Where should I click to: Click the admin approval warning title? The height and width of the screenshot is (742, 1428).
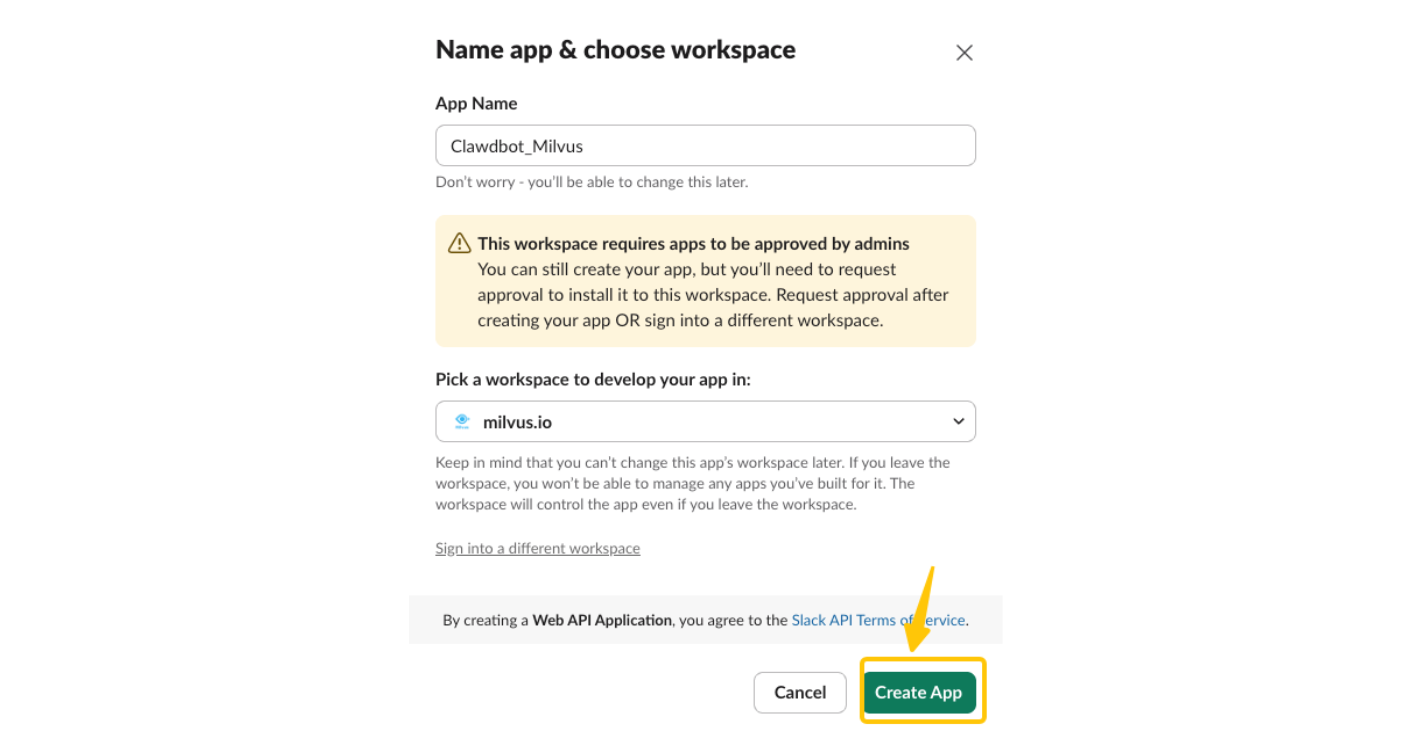coord(693,243)
